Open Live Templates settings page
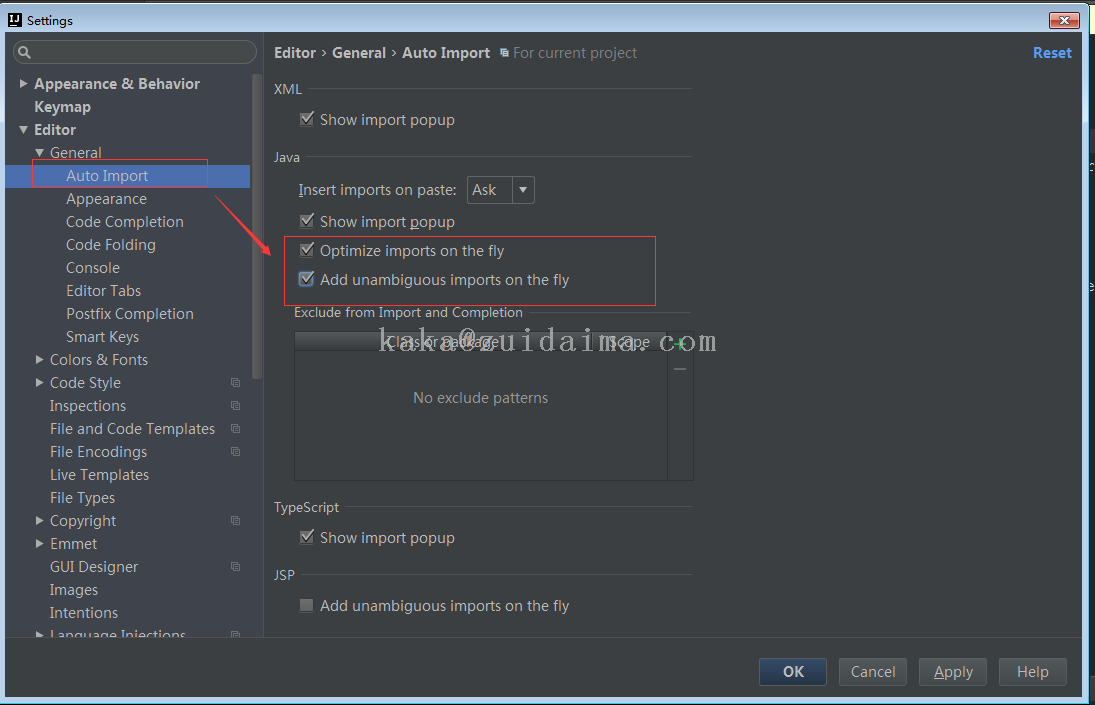Image resolution: width=1095 pixels, height=705 pixels. [x=99, y=475]
